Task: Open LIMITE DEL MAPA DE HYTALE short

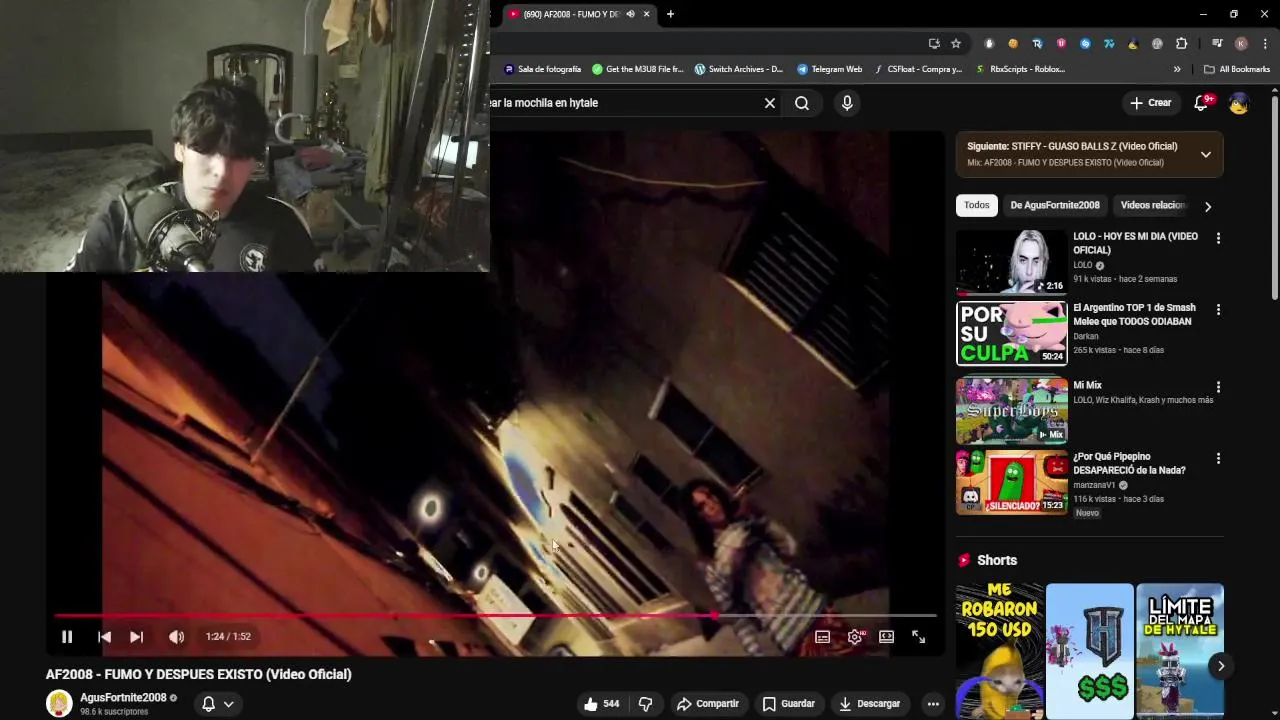Action: coord(1179,651)
